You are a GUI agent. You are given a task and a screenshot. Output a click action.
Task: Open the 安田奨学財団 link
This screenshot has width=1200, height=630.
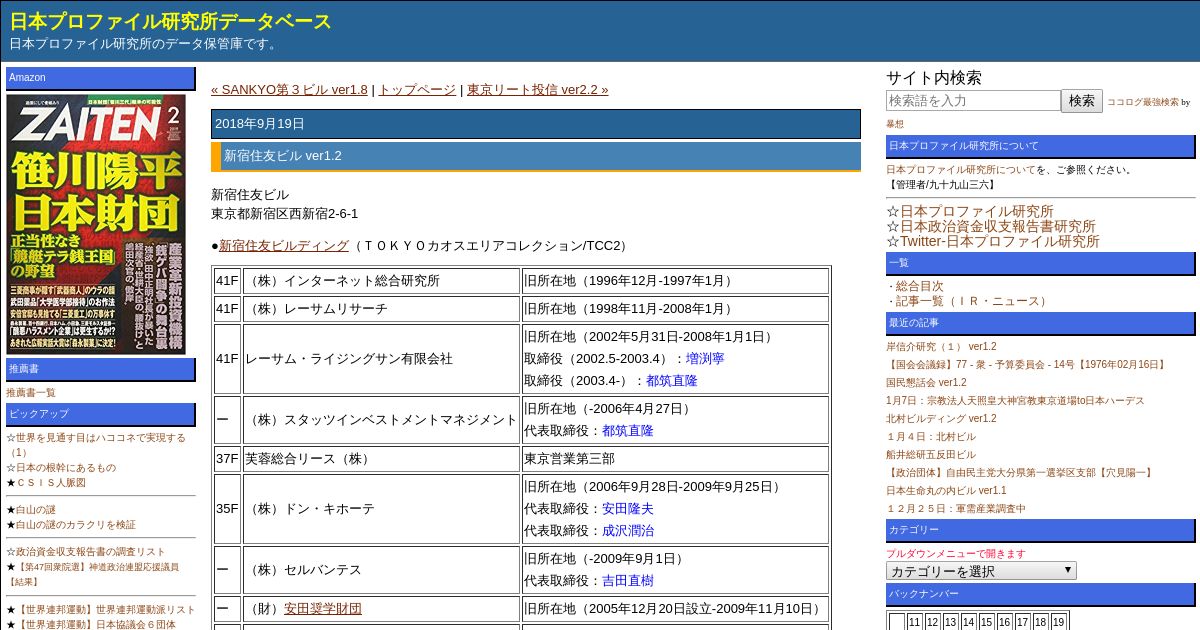pyautogui.click(x=323, y=608)
